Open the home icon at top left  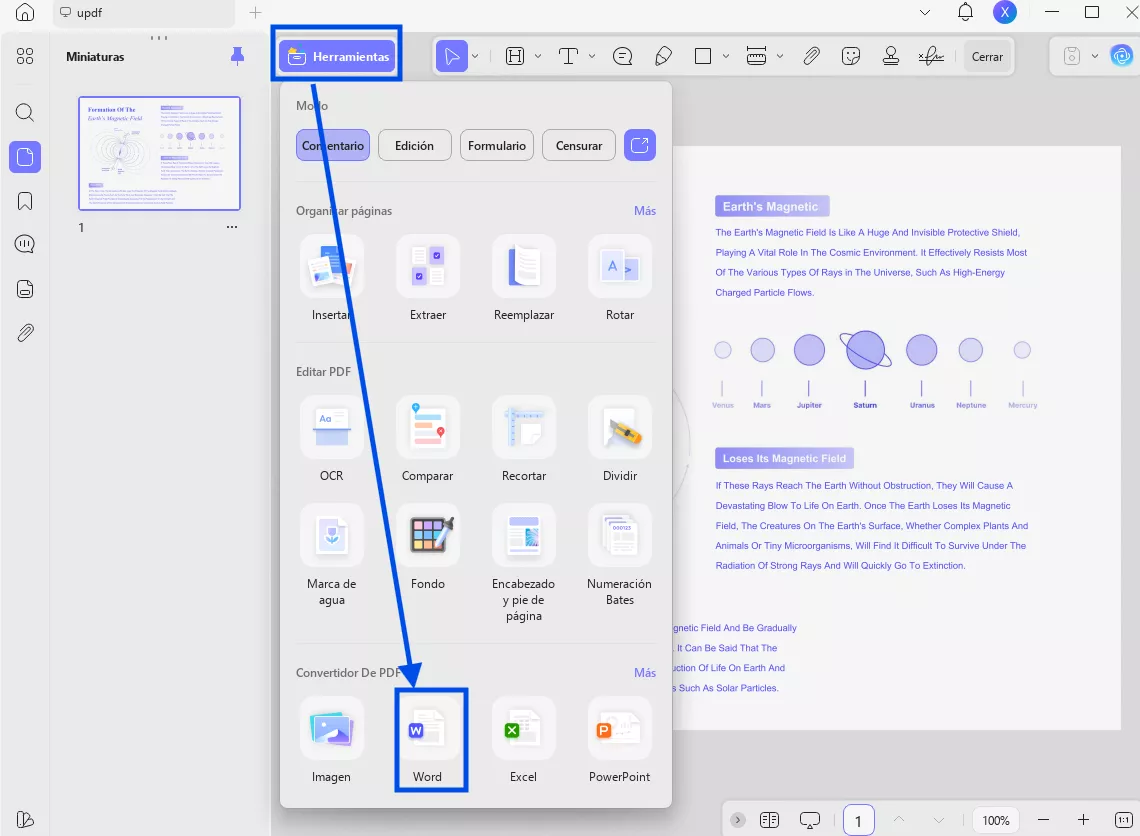[25, 12]
